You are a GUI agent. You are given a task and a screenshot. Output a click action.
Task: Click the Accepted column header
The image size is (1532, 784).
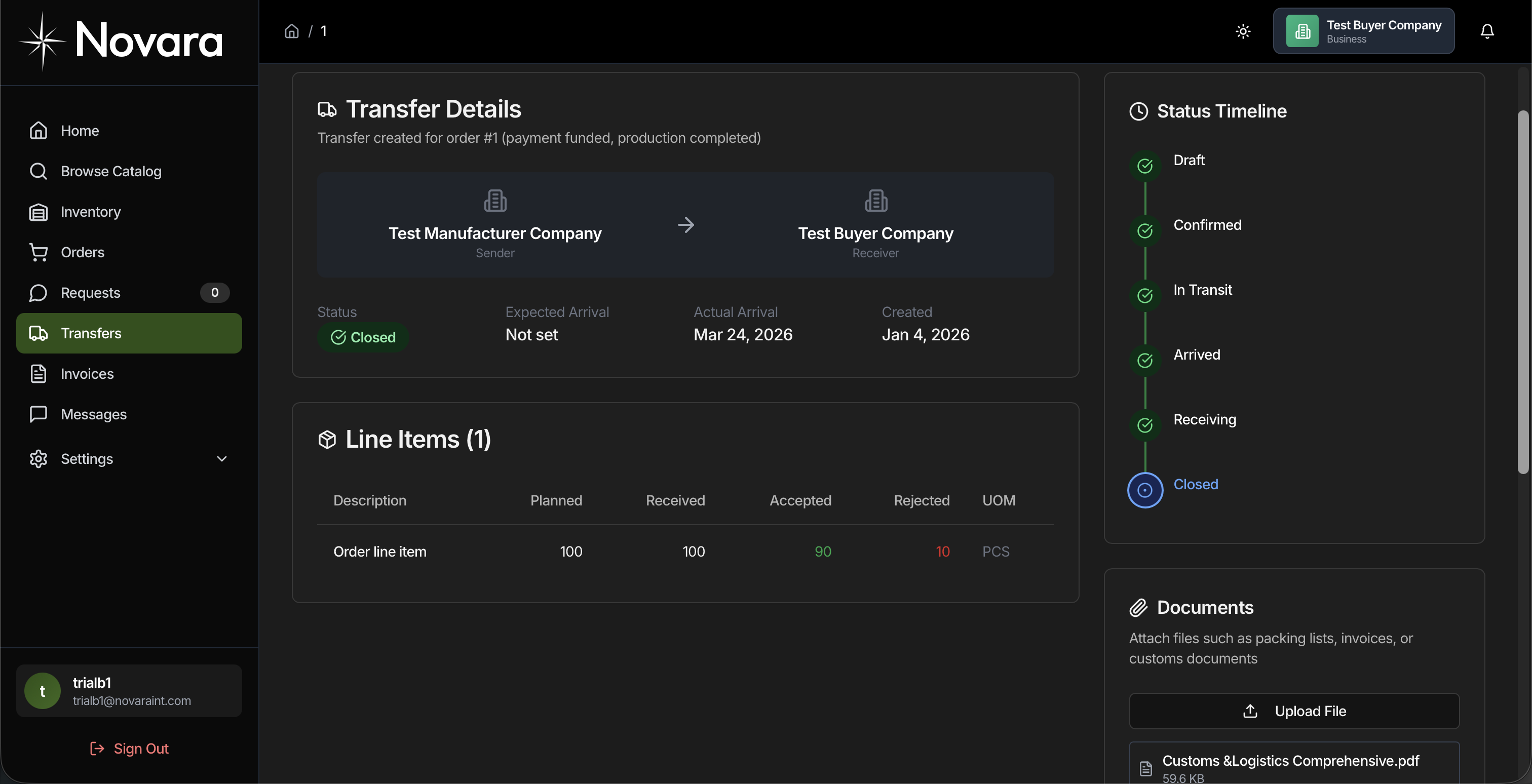point(800,500)
